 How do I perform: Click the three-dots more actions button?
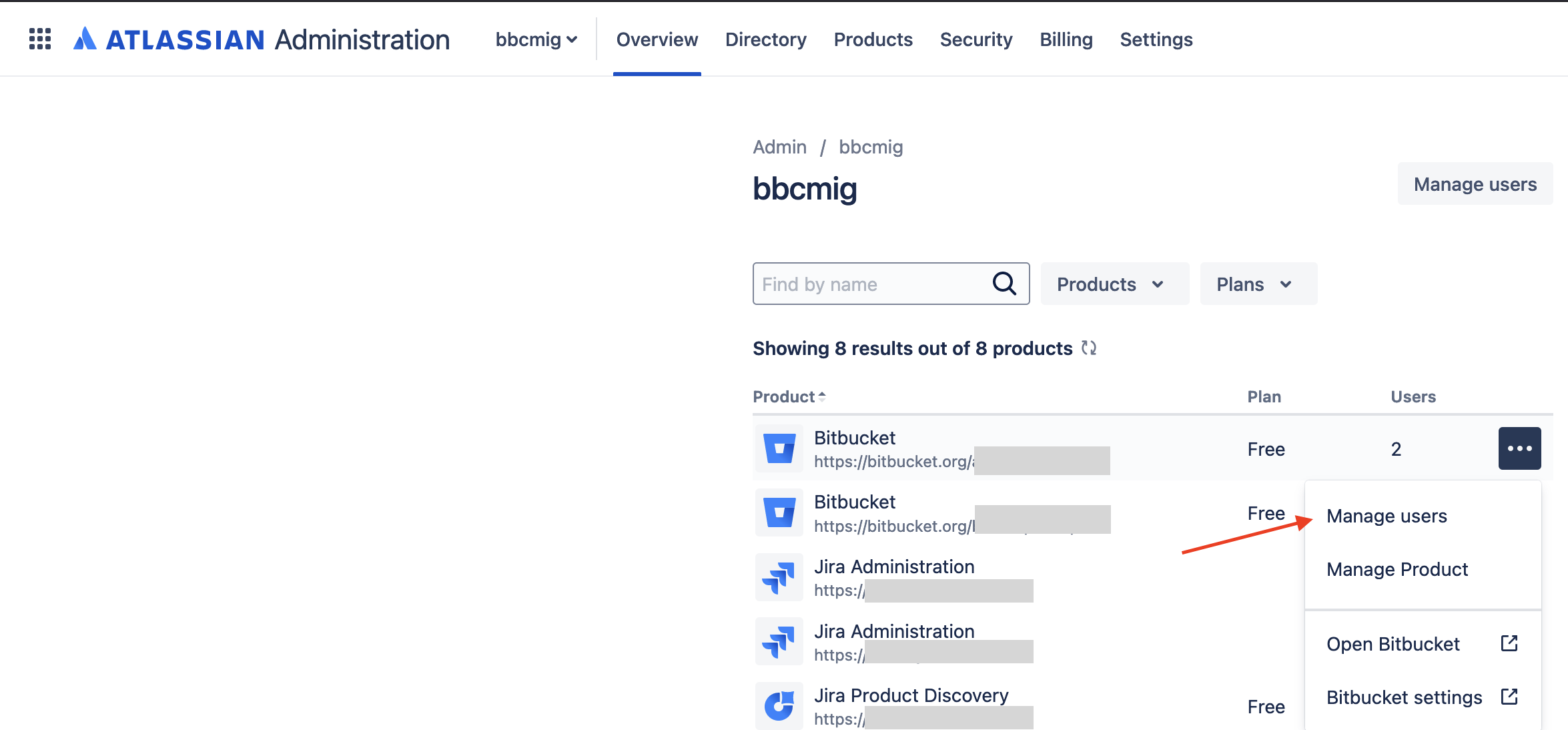(1519, 448)
